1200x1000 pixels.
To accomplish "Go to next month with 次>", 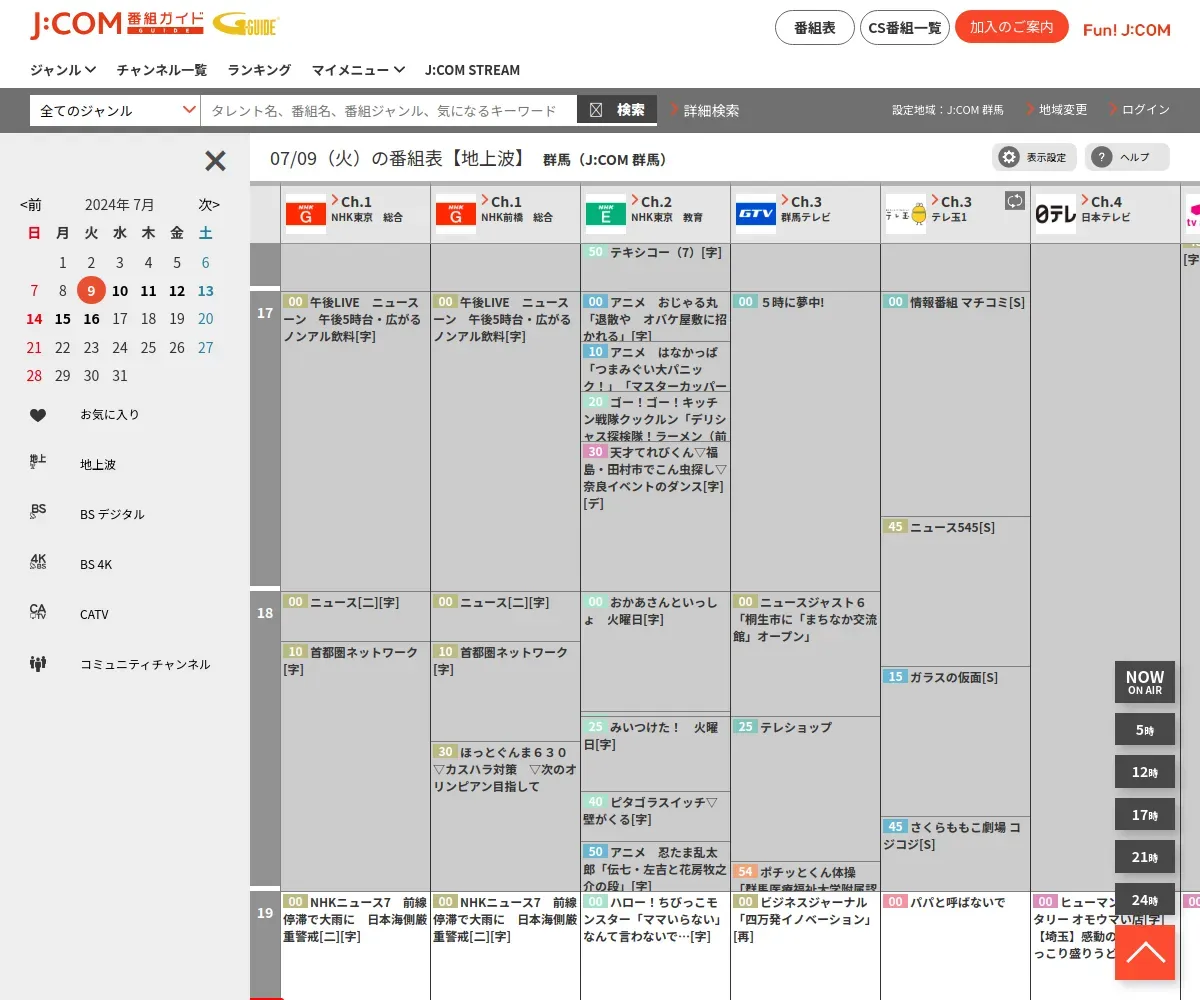I will click(x=209, y=205).
